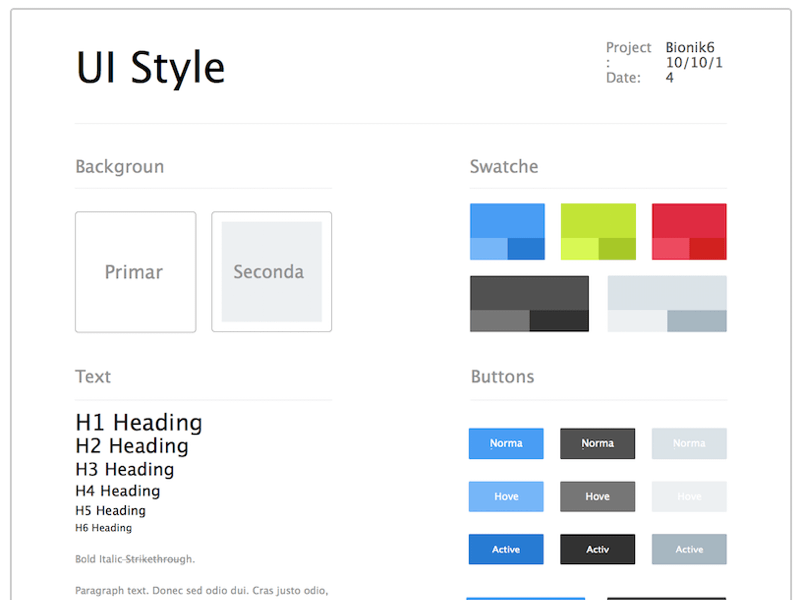
Task: Select the blue color swatch
Action: pyautogui.click(x=506, y=231)
